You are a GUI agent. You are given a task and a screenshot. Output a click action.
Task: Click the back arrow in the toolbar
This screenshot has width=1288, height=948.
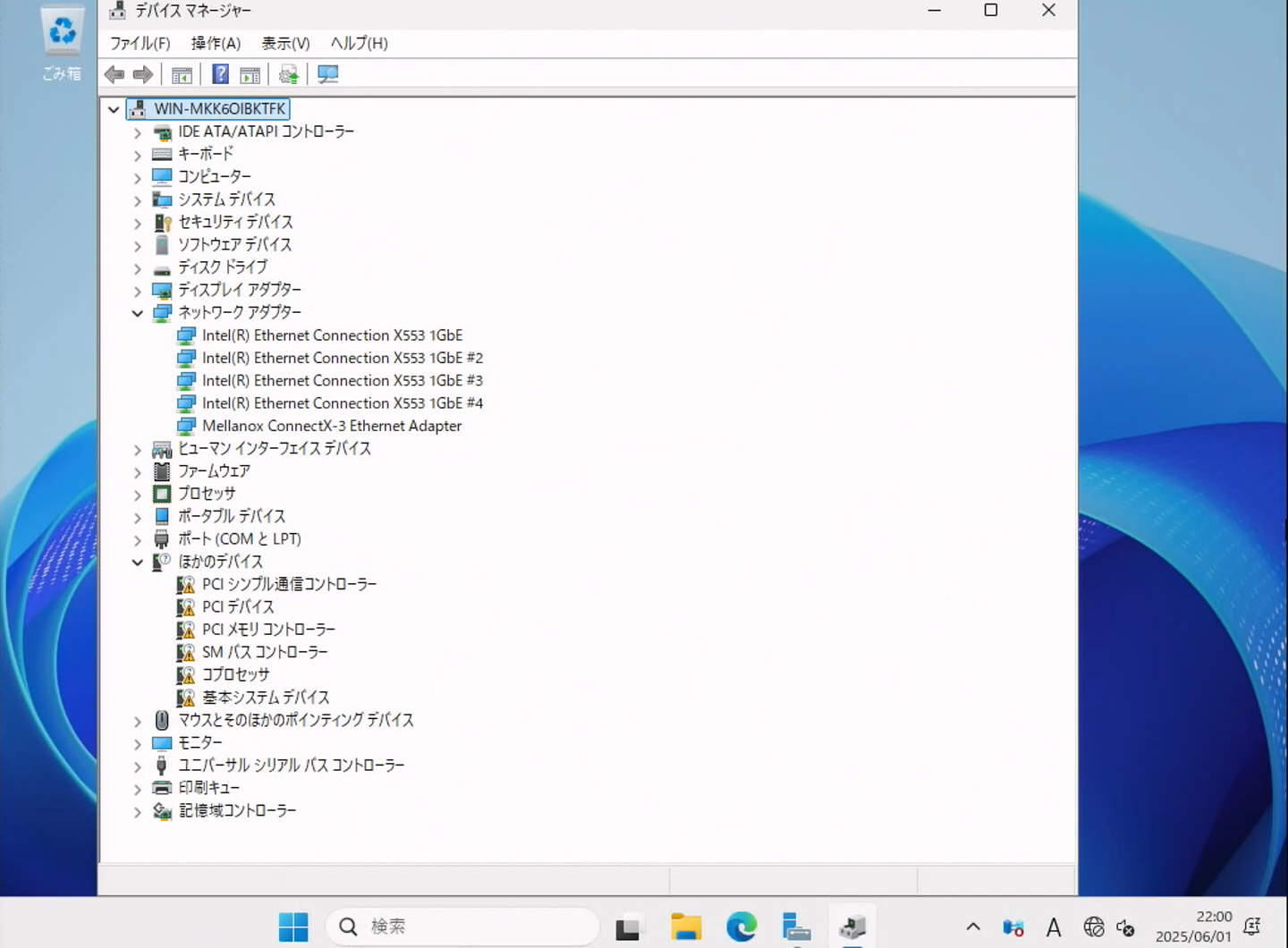point(114,75)
